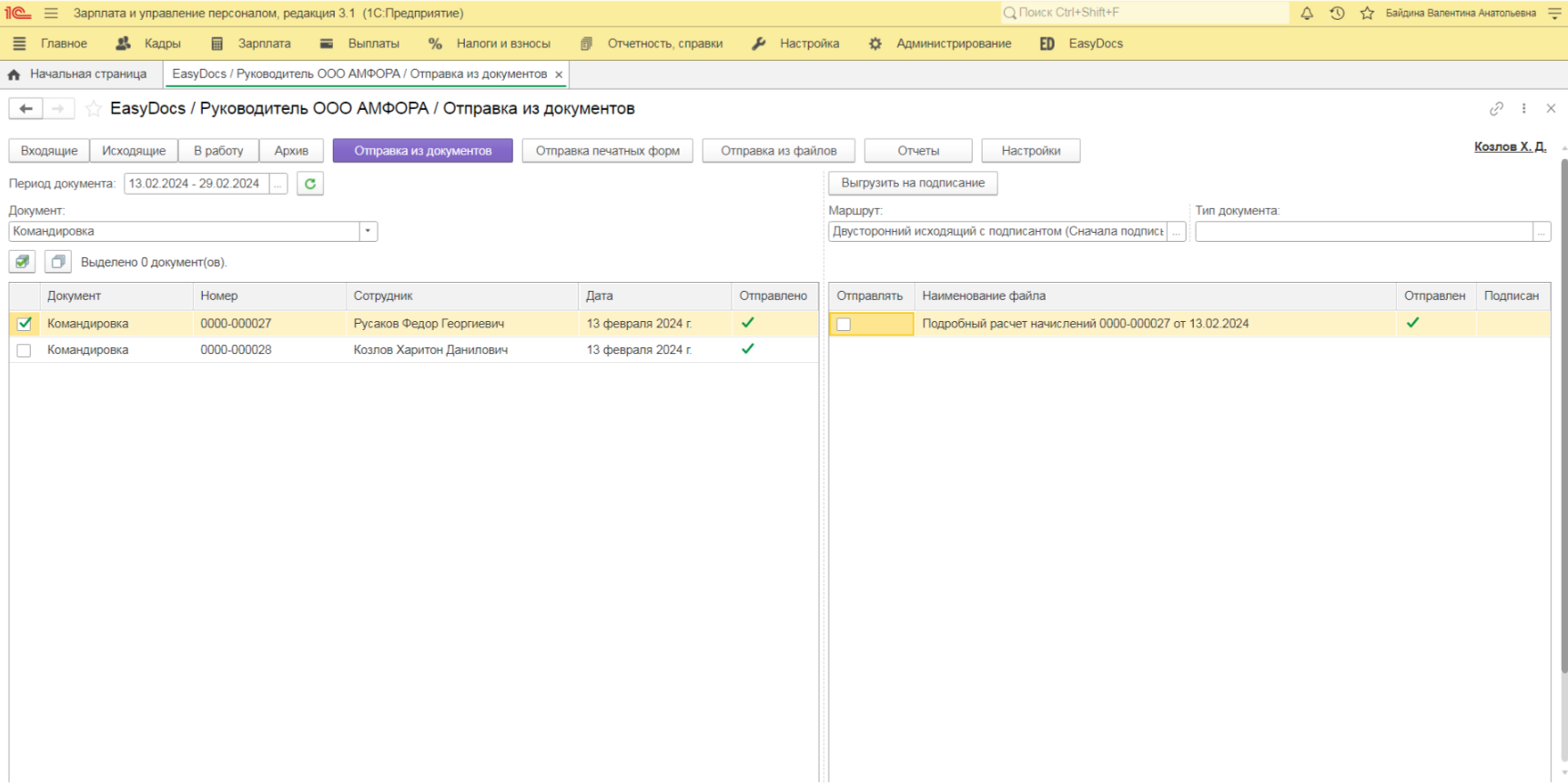
Task: Copy link to this form
Action: (1496, 108)
